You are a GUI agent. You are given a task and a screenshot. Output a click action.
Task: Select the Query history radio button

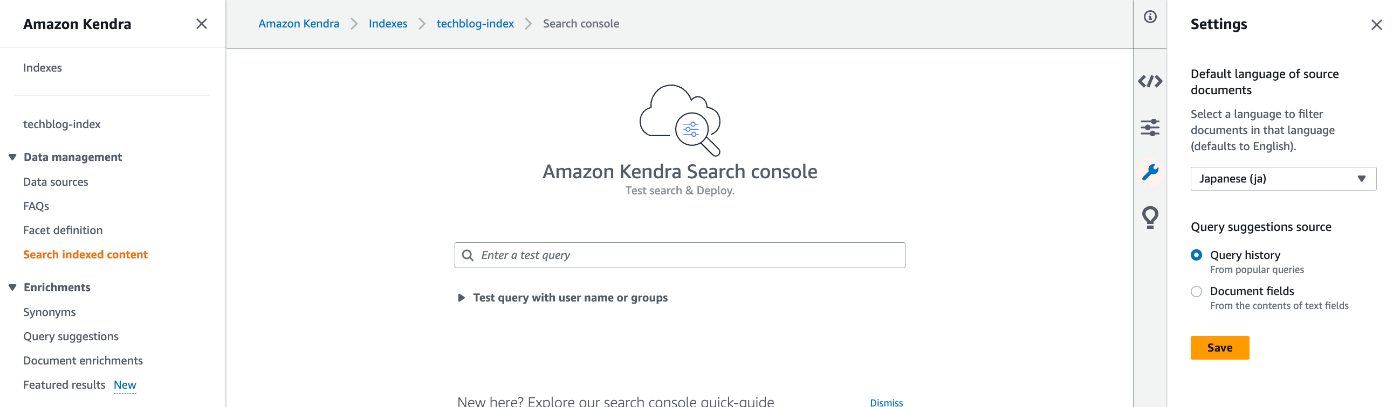click(1196, 255)
